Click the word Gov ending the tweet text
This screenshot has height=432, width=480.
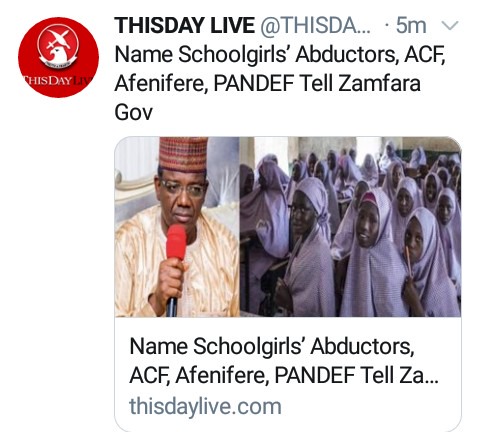tap(133, 112)
